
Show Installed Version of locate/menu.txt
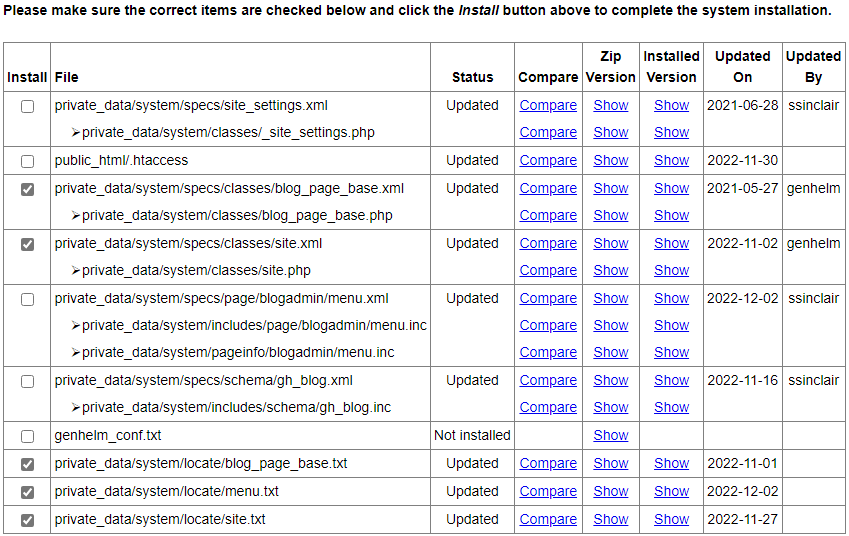pyautogui.click(x=671, y=491)
